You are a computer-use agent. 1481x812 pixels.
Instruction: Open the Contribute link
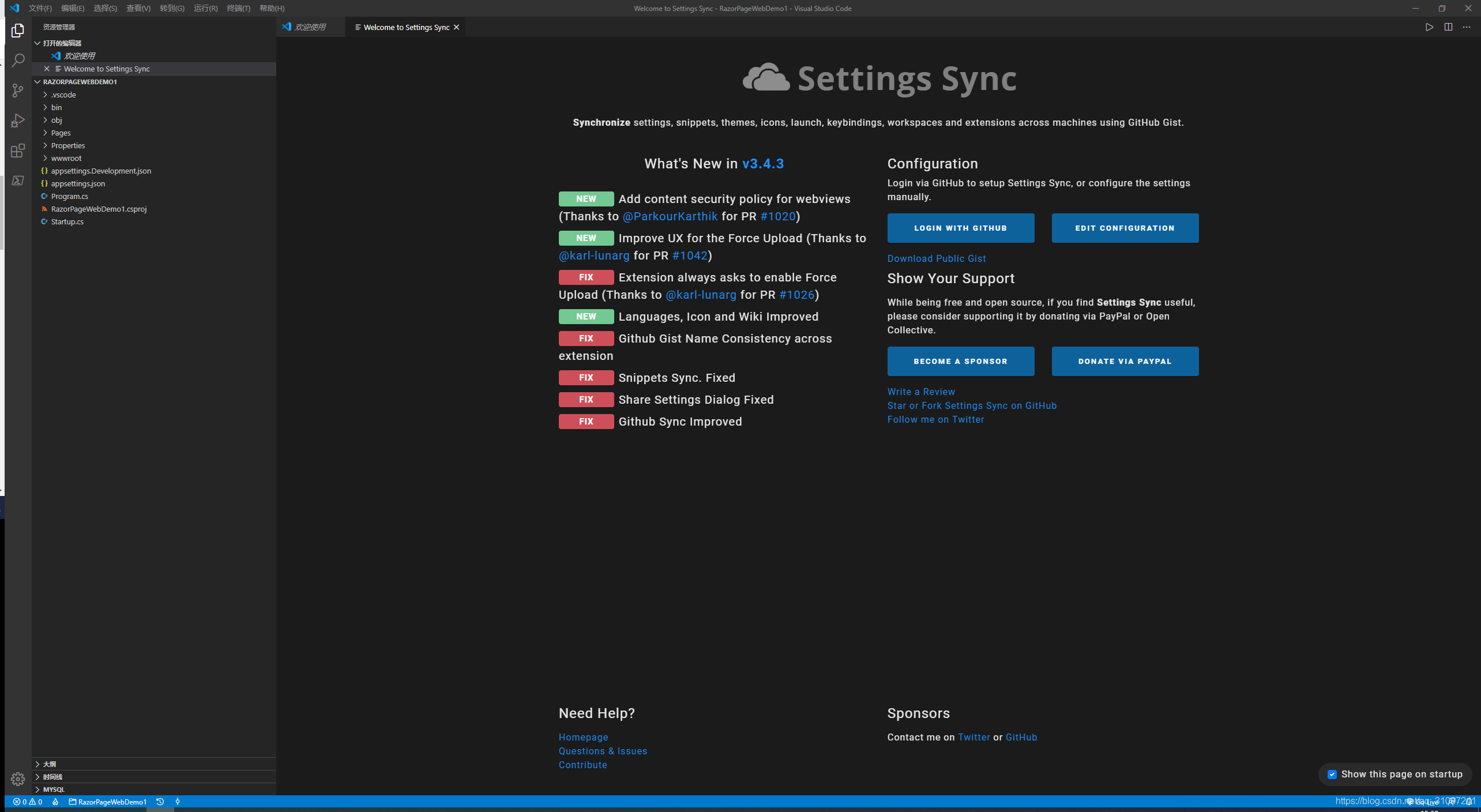pyautogui.click(x=582, y=765)
